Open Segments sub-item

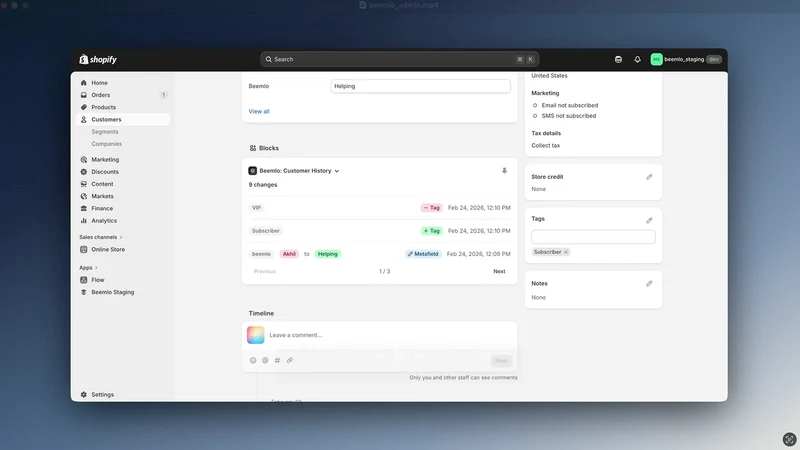pos(105,132)
